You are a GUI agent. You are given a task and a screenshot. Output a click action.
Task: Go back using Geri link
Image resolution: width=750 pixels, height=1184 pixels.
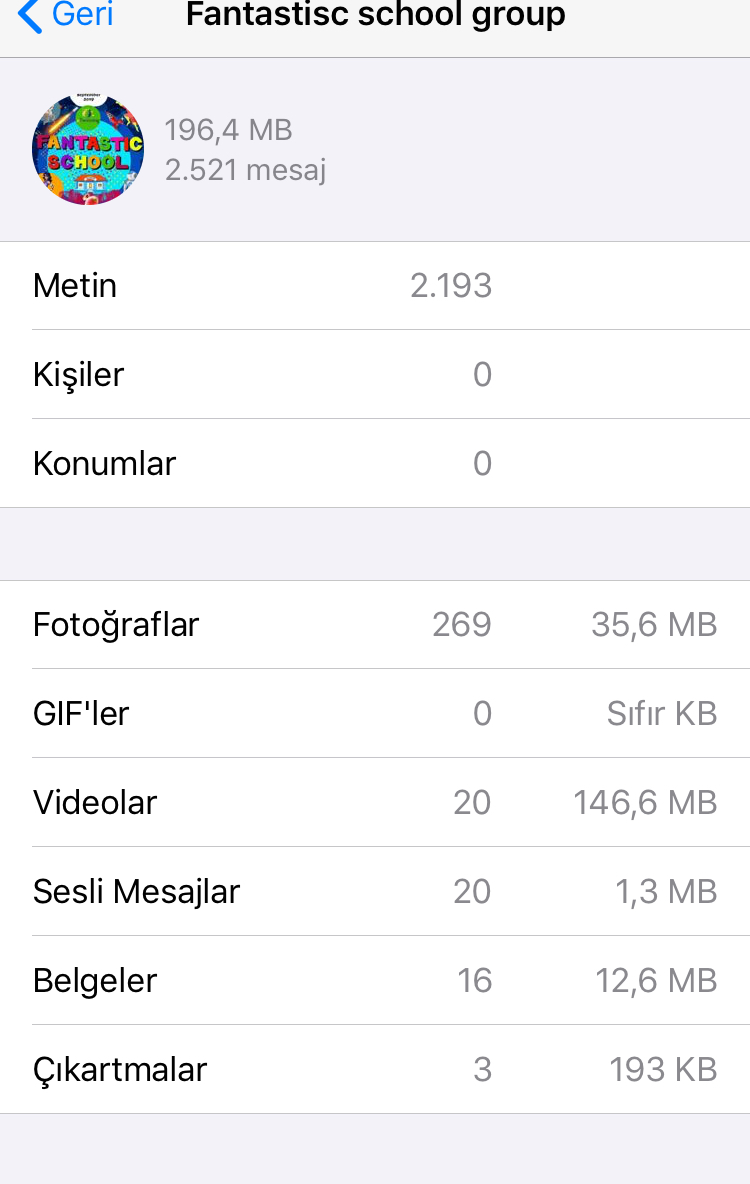[x=82, y=16]
